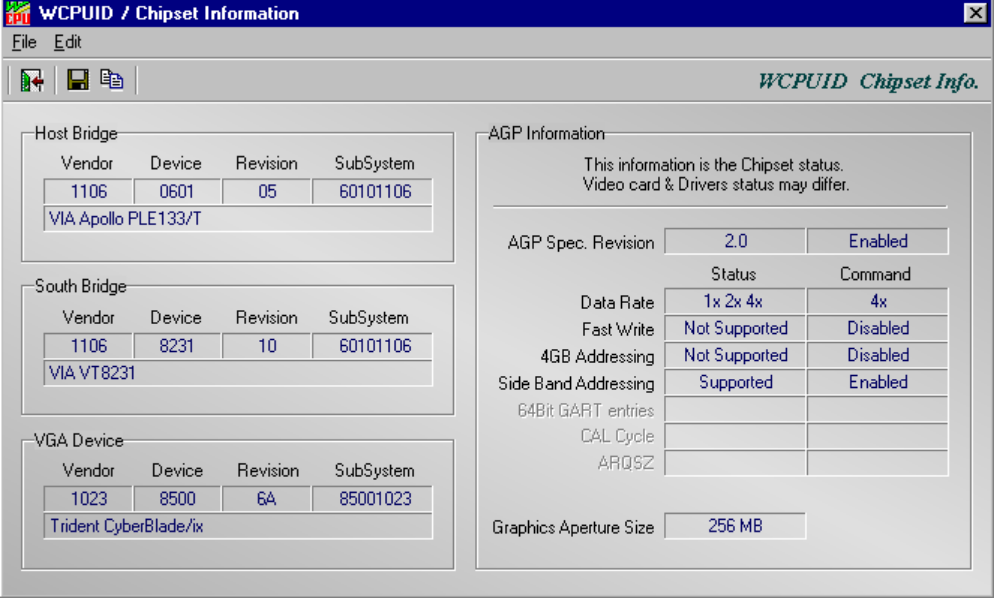Click Data Rate status 1x 2x 4x
This screenshot has height=598, width=994.
735,301
